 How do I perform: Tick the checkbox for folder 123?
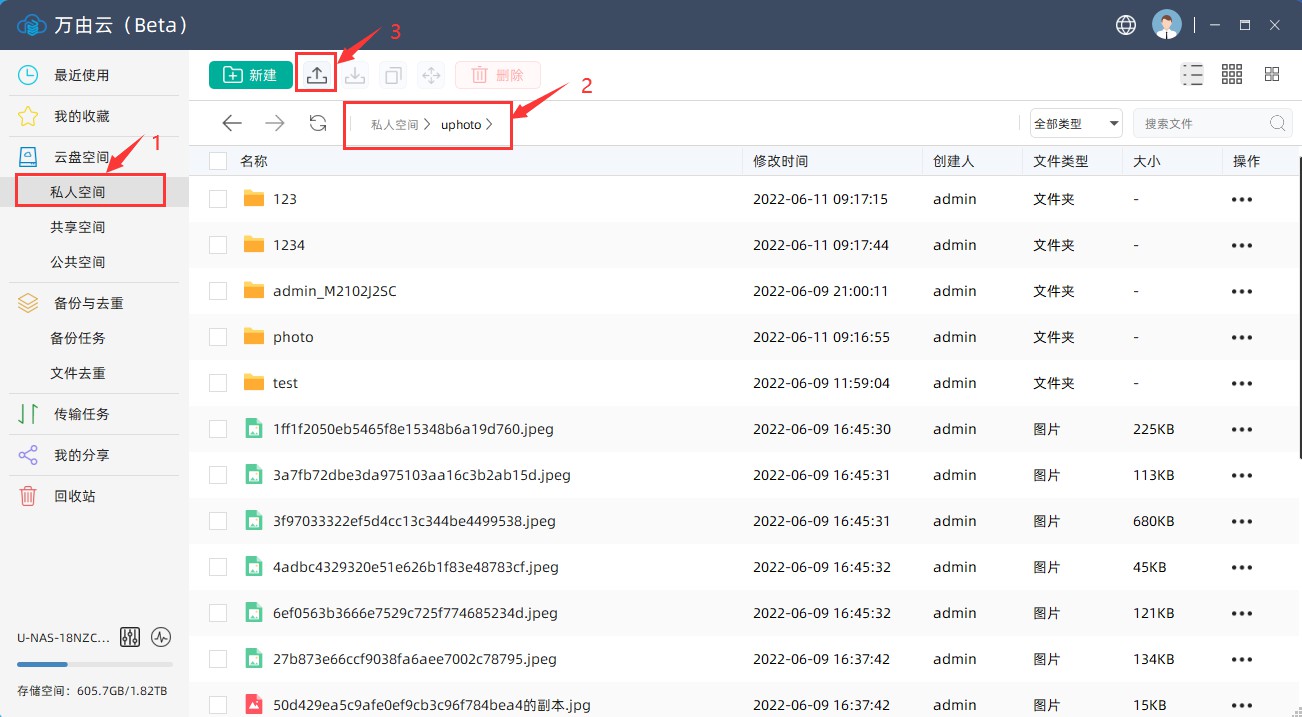tap(218, 199)
